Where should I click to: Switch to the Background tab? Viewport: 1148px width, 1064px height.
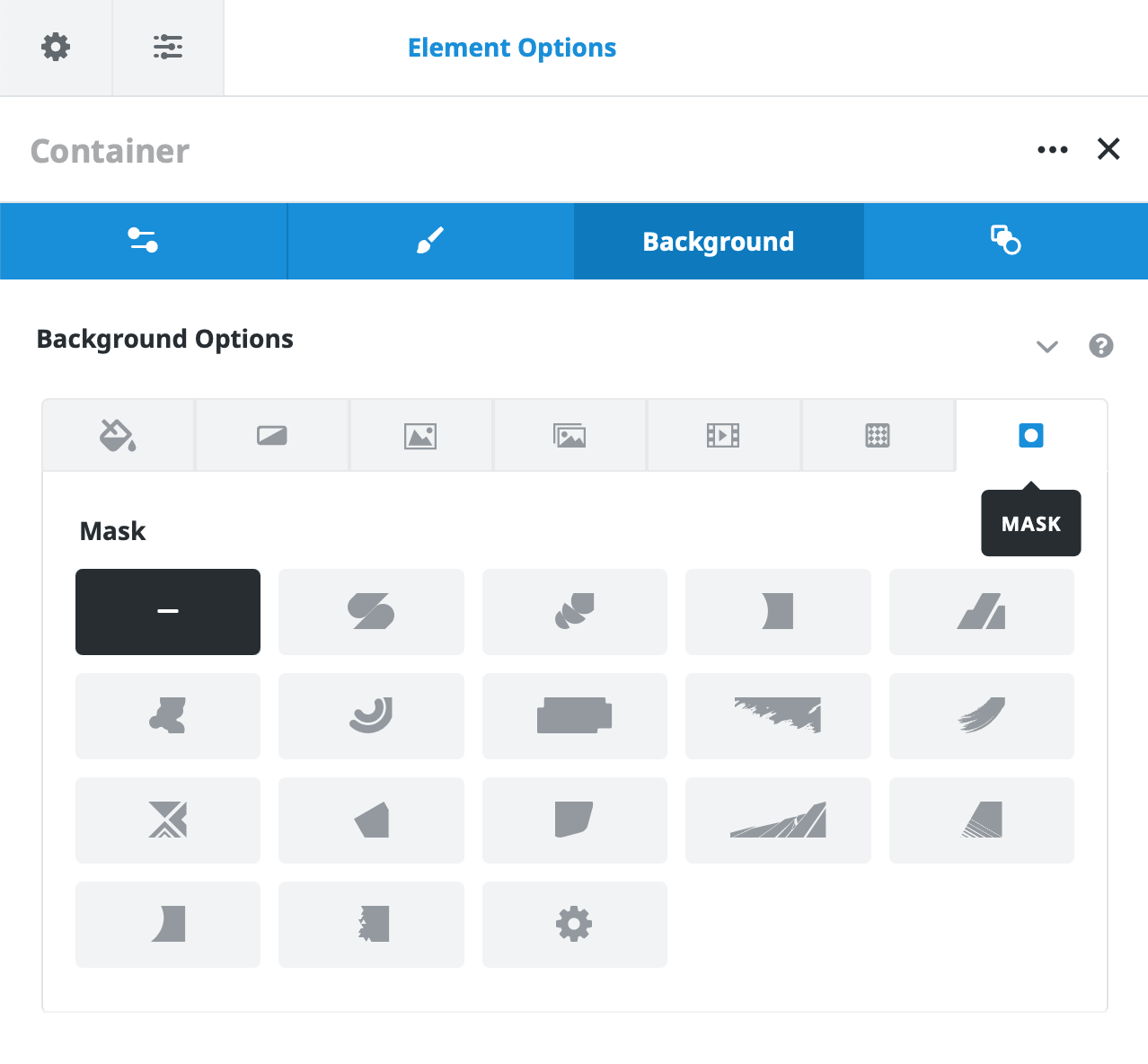point(719,241)
